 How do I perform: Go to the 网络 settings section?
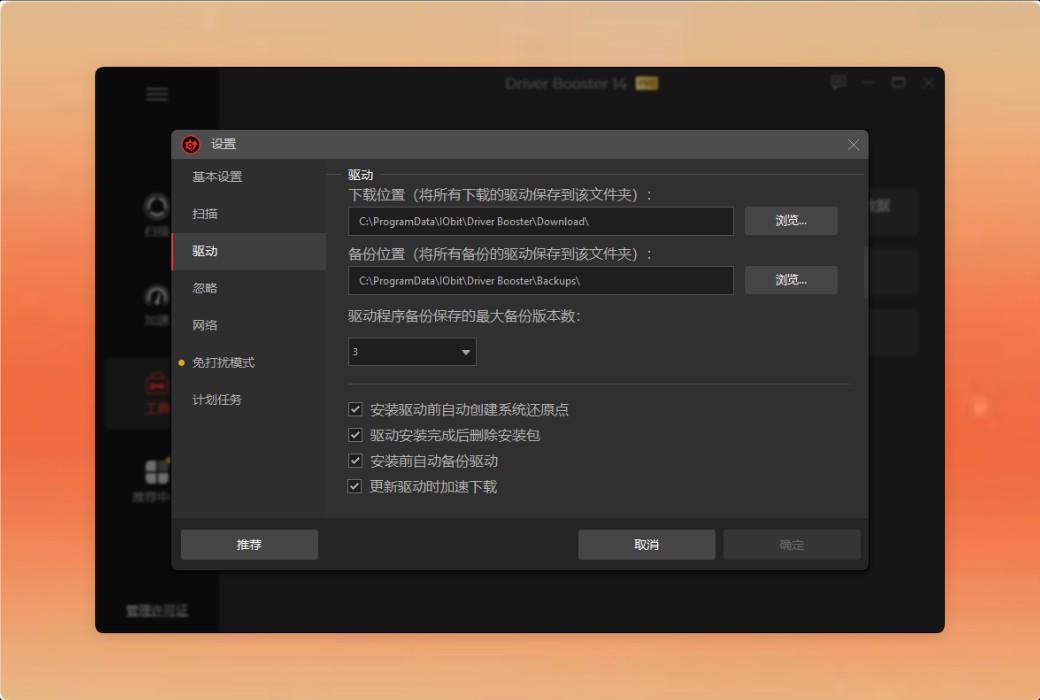[x=249, y=325]
